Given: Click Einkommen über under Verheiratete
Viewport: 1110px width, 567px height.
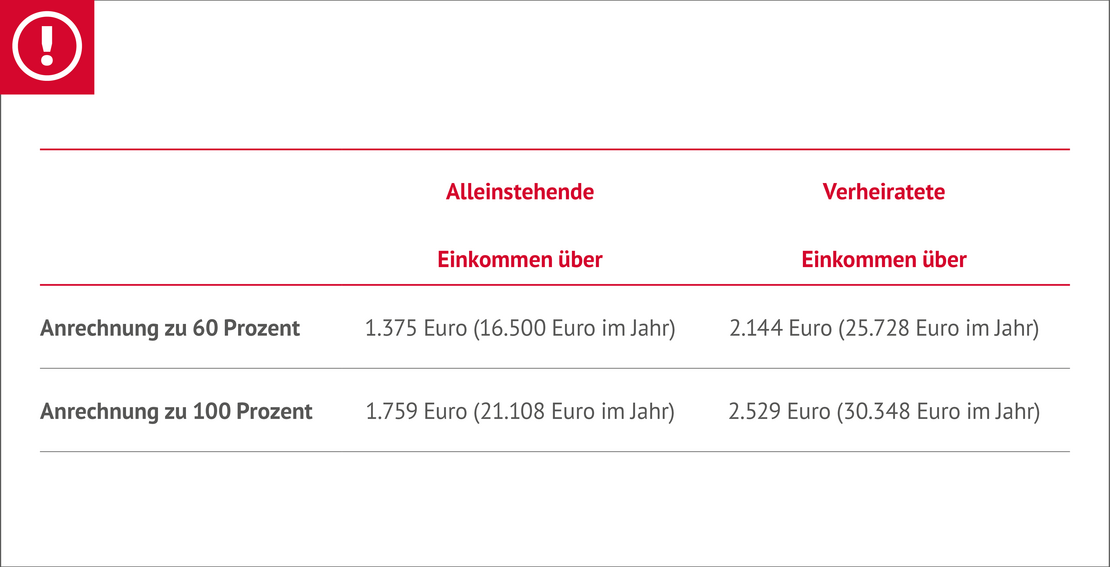Looking at the screenshot, I should tap(883, 260).
